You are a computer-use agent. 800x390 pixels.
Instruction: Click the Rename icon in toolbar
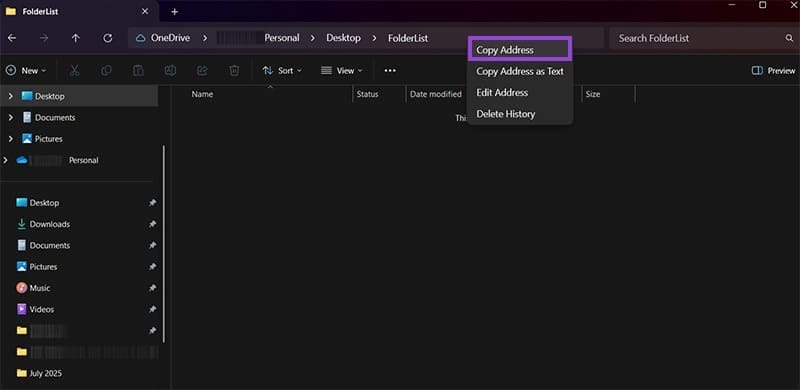tap(170, 70)
